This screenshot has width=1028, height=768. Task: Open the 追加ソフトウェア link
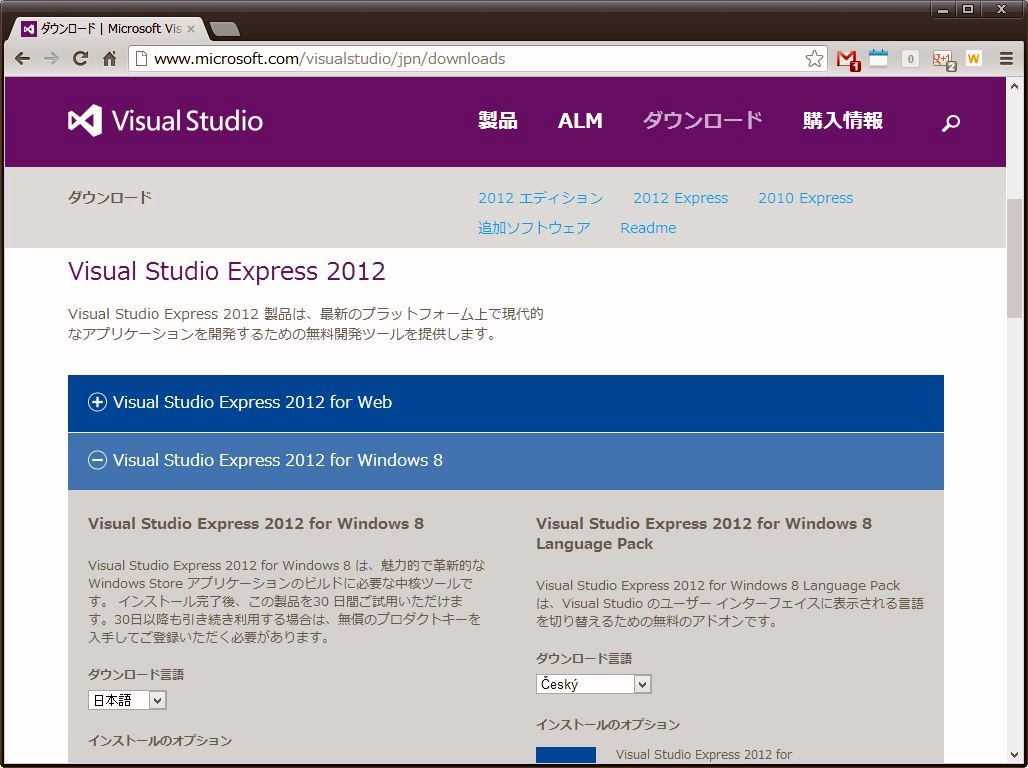534,228
